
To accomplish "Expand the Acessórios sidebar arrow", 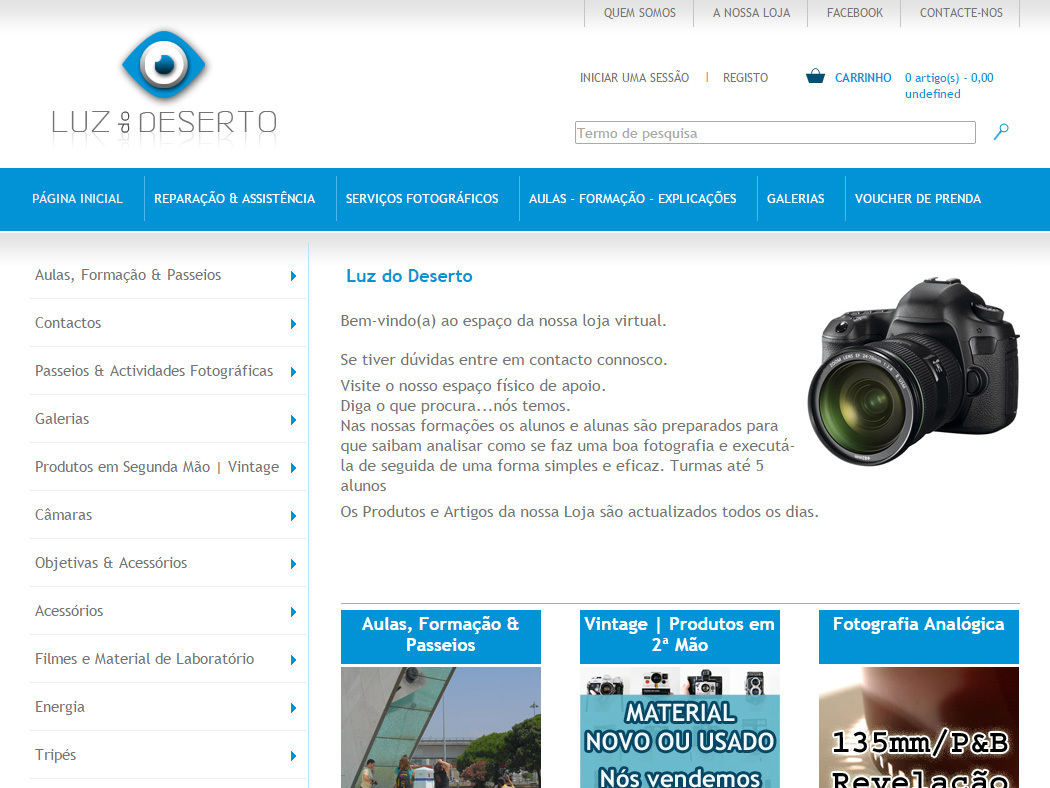I will [x=293, y=612].
